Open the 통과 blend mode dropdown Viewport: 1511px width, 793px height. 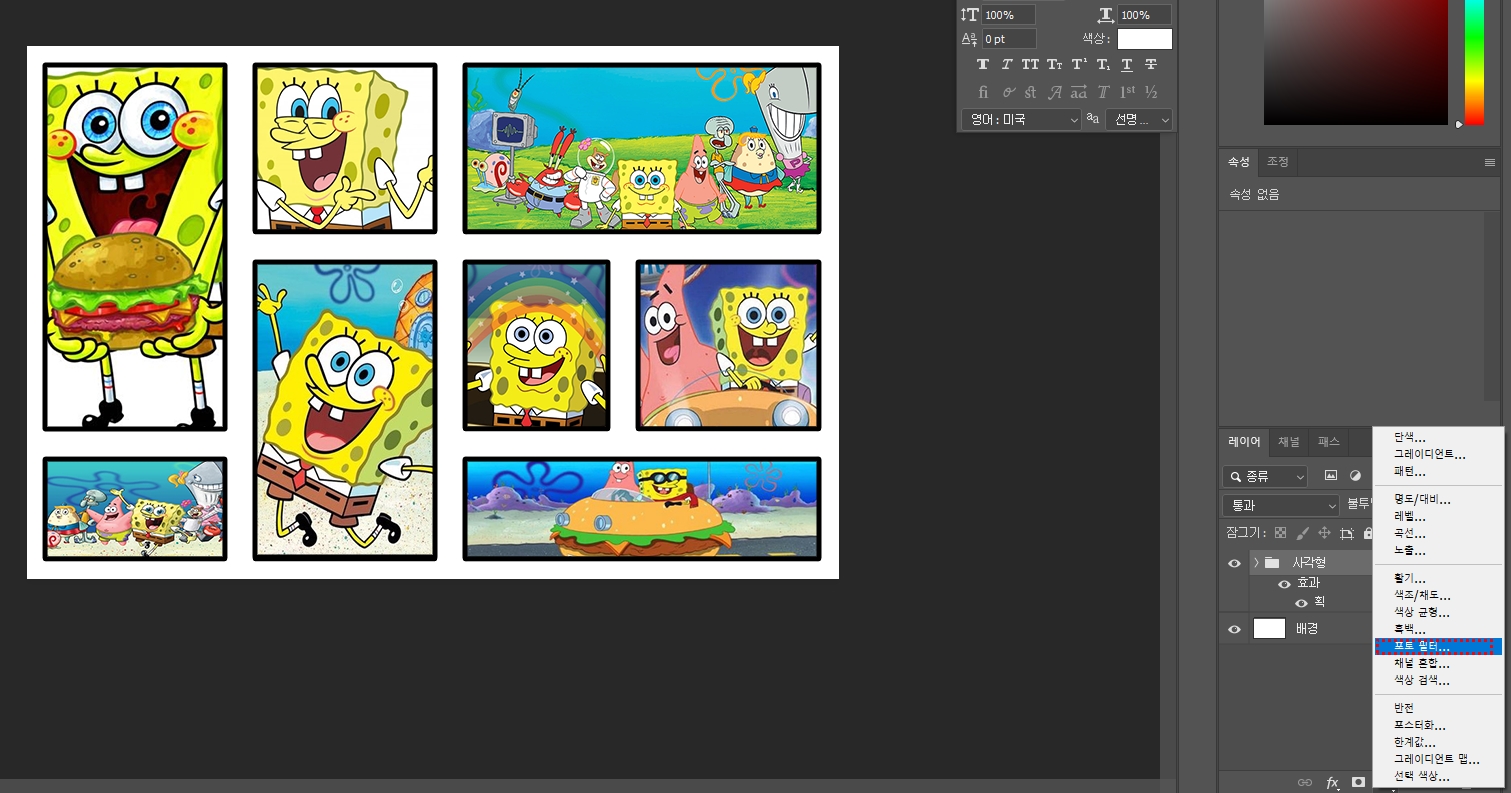click(x=1280, y=505)
